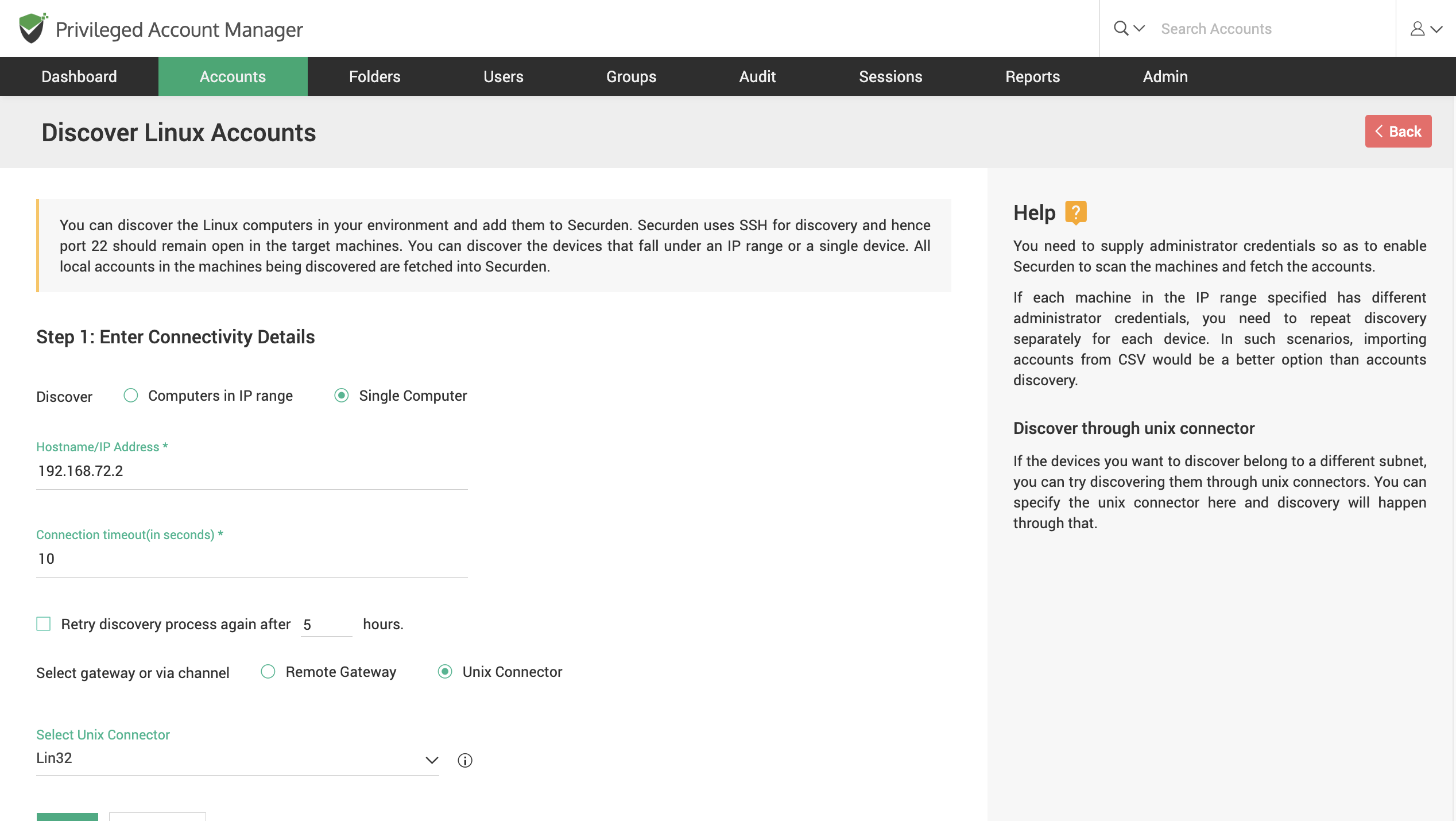Open the user profile menu icon

1426,29
